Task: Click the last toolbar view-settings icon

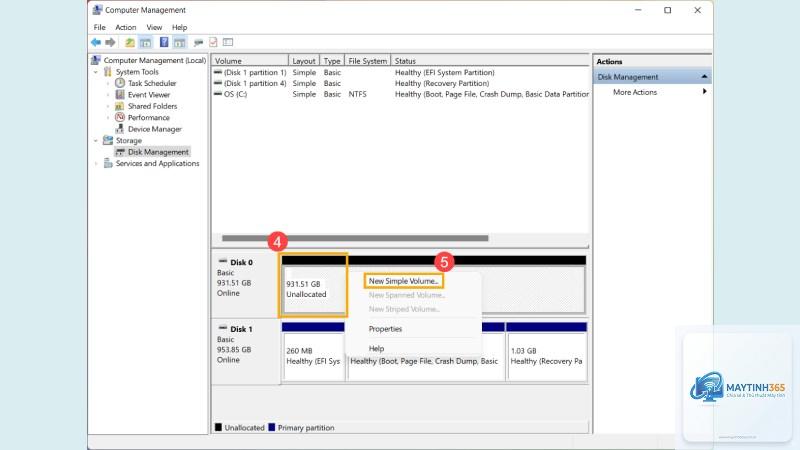Action: 228,42
